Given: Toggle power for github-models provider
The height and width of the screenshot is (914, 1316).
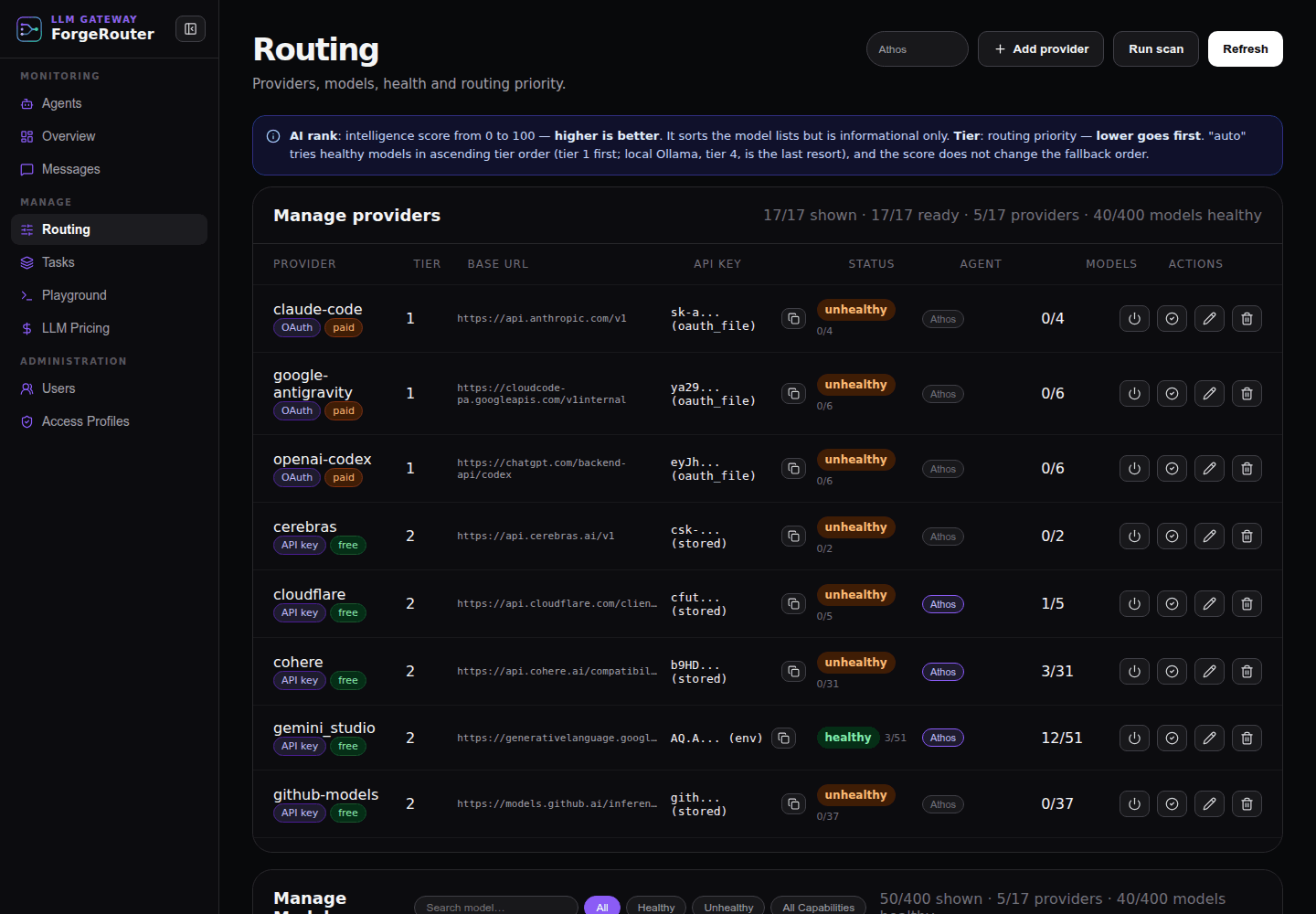Looking at the screenshot, I should coord(1134,804).
